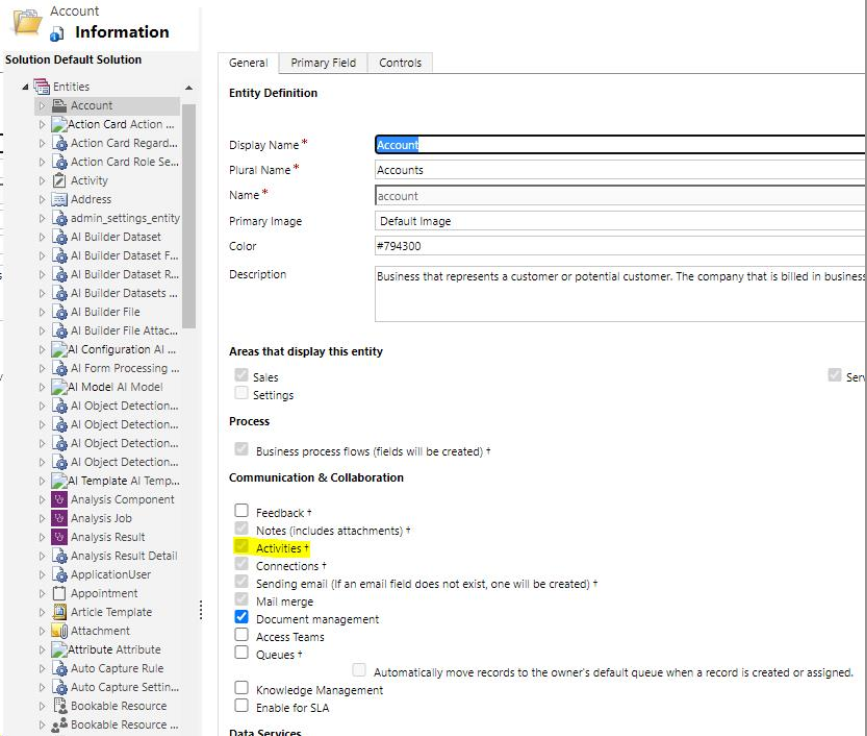Select Action Card Action entity

[x=121, y=124]
